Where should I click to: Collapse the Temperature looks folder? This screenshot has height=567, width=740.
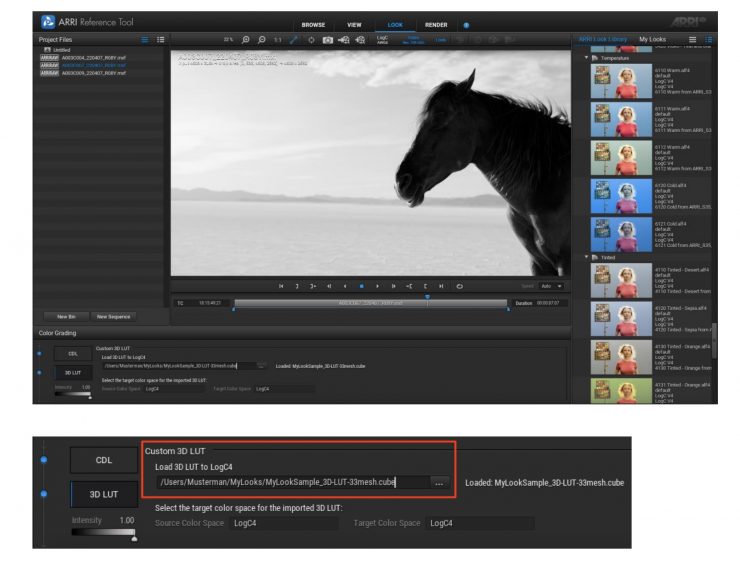coord(586,58)
